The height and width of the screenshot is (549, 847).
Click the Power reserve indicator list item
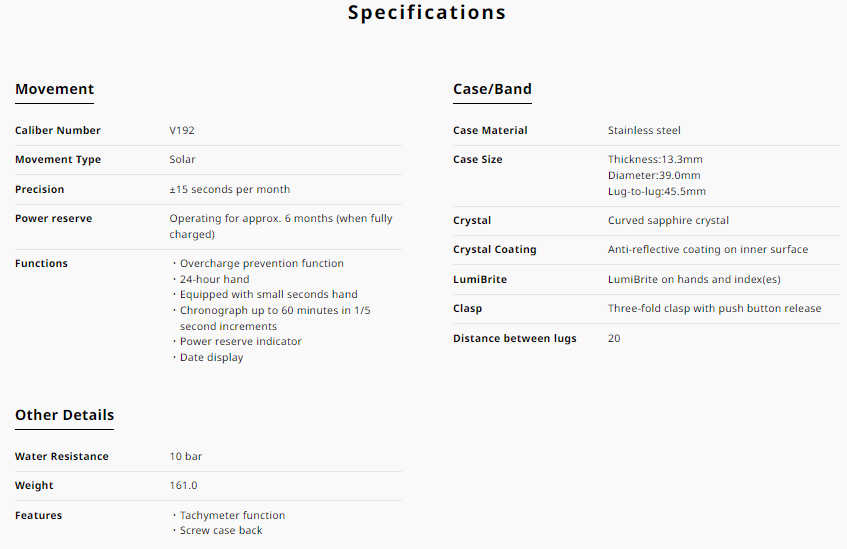240,342
